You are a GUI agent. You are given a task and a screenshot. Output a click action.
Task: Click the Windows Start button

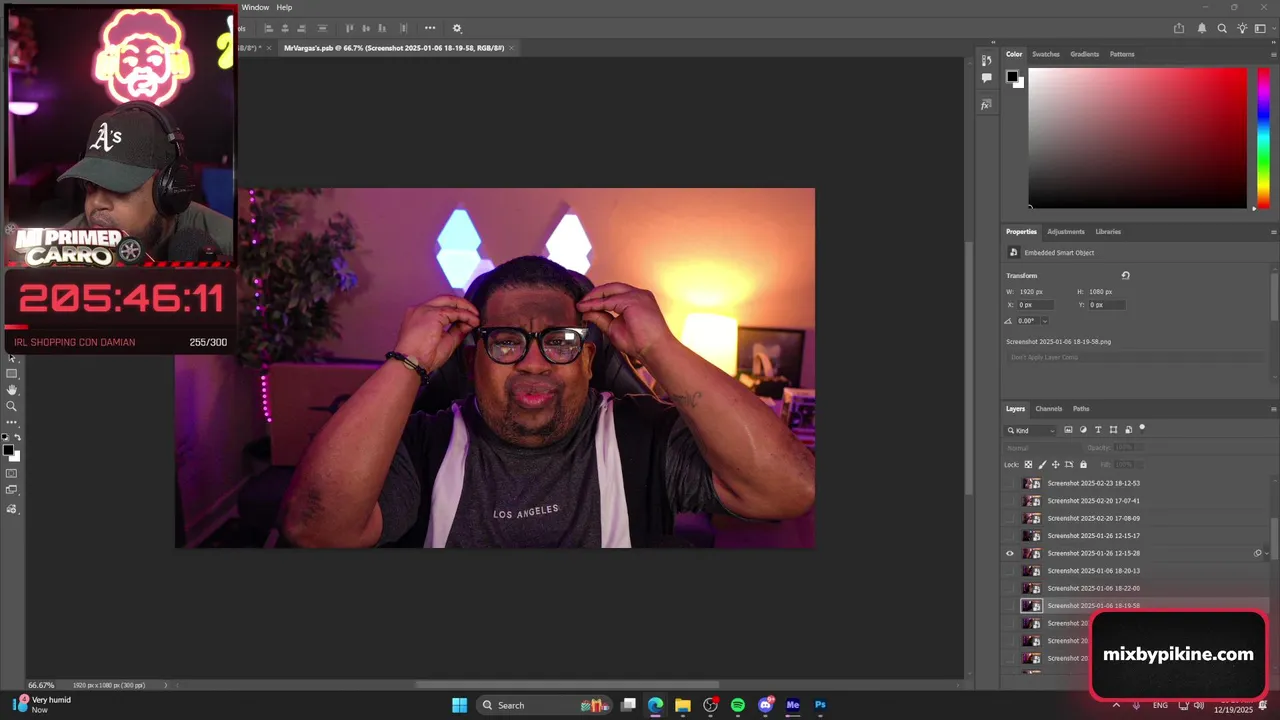coord(459,705)
